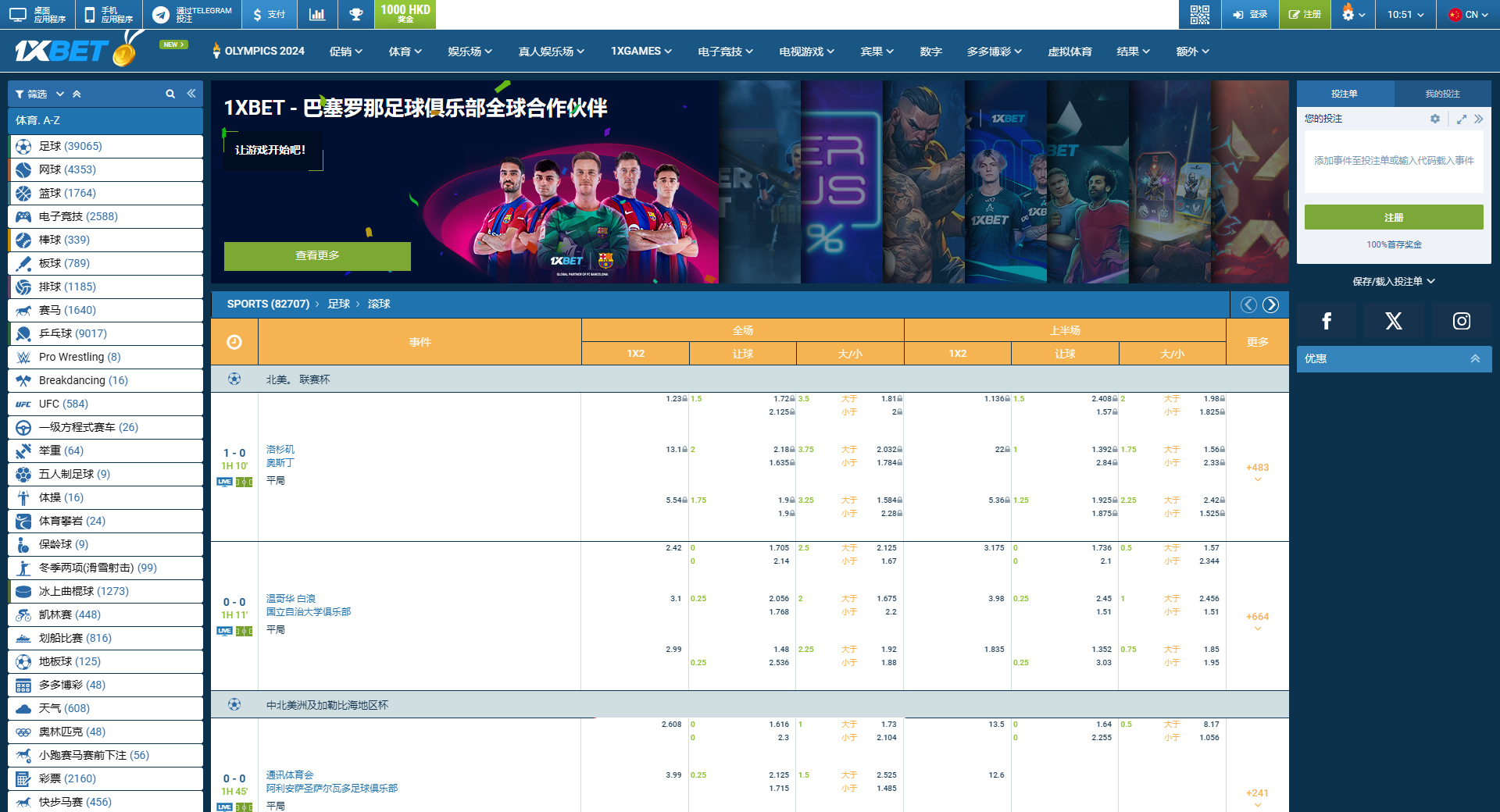
Task: Collapse the 优惠 panel
Action: tap(1475, 358)
